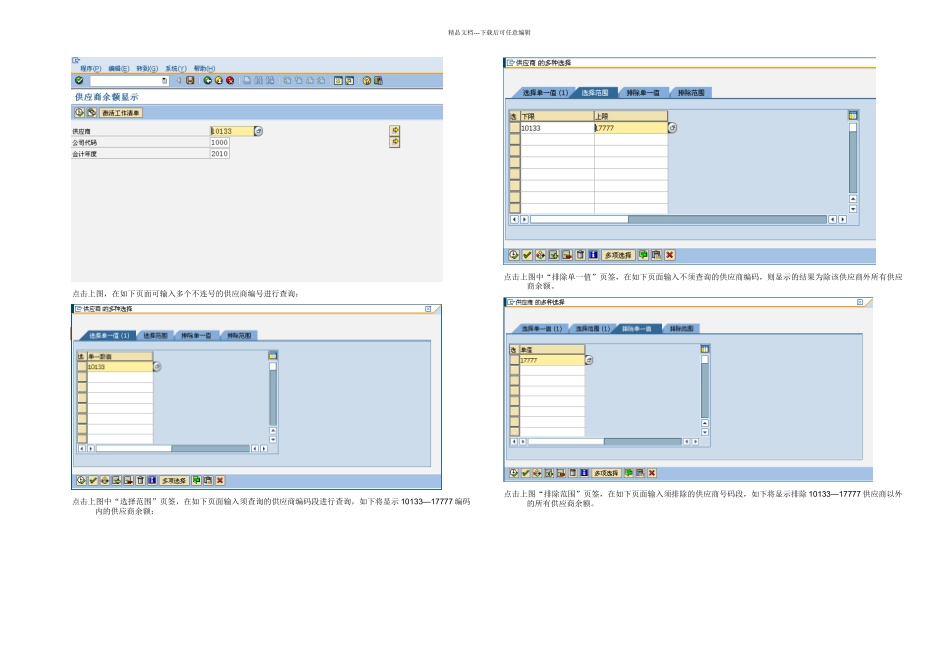Click table settings icon in bottom-left dialog
950x672 pixels.
(x=273, y=356)
